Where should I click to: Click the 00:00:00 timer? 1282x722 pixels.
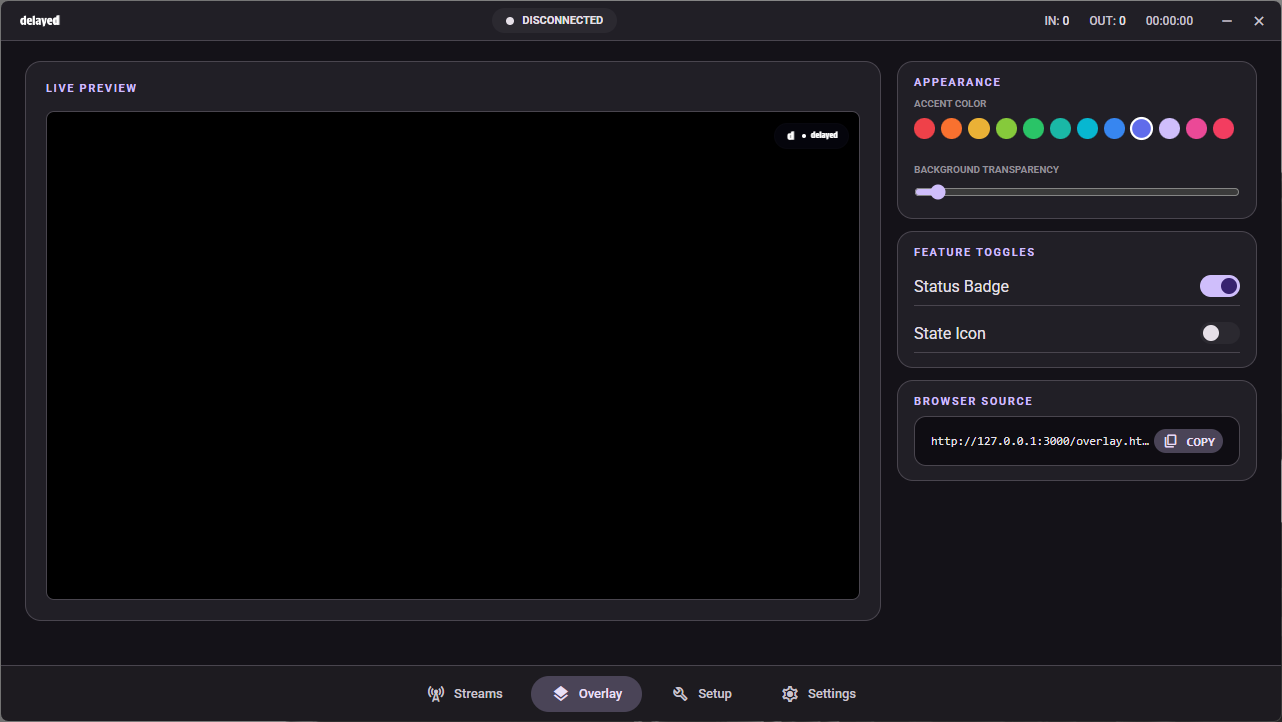pos(1169,20)
